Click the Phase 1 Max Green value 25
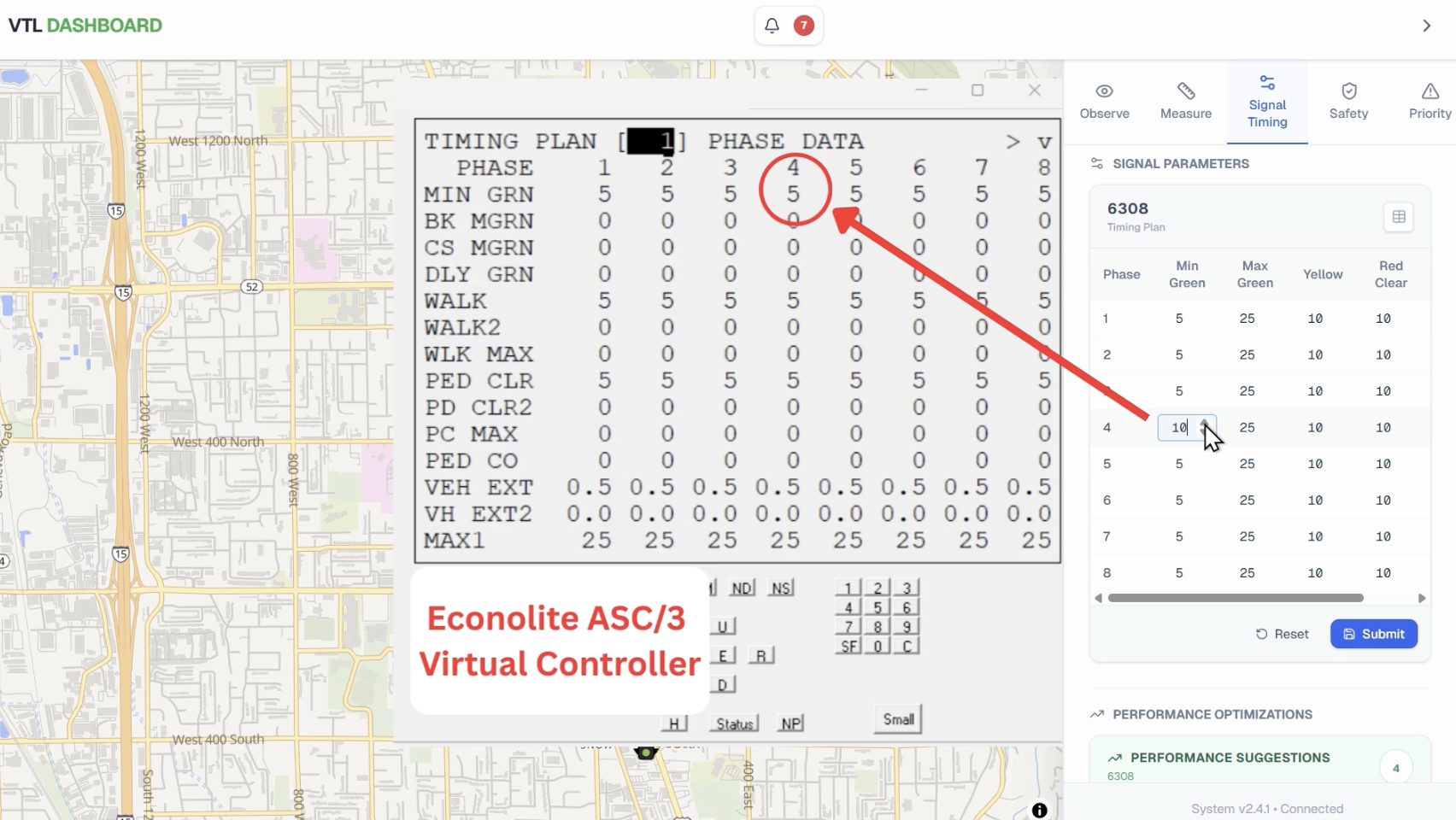 pos(1247,319)
